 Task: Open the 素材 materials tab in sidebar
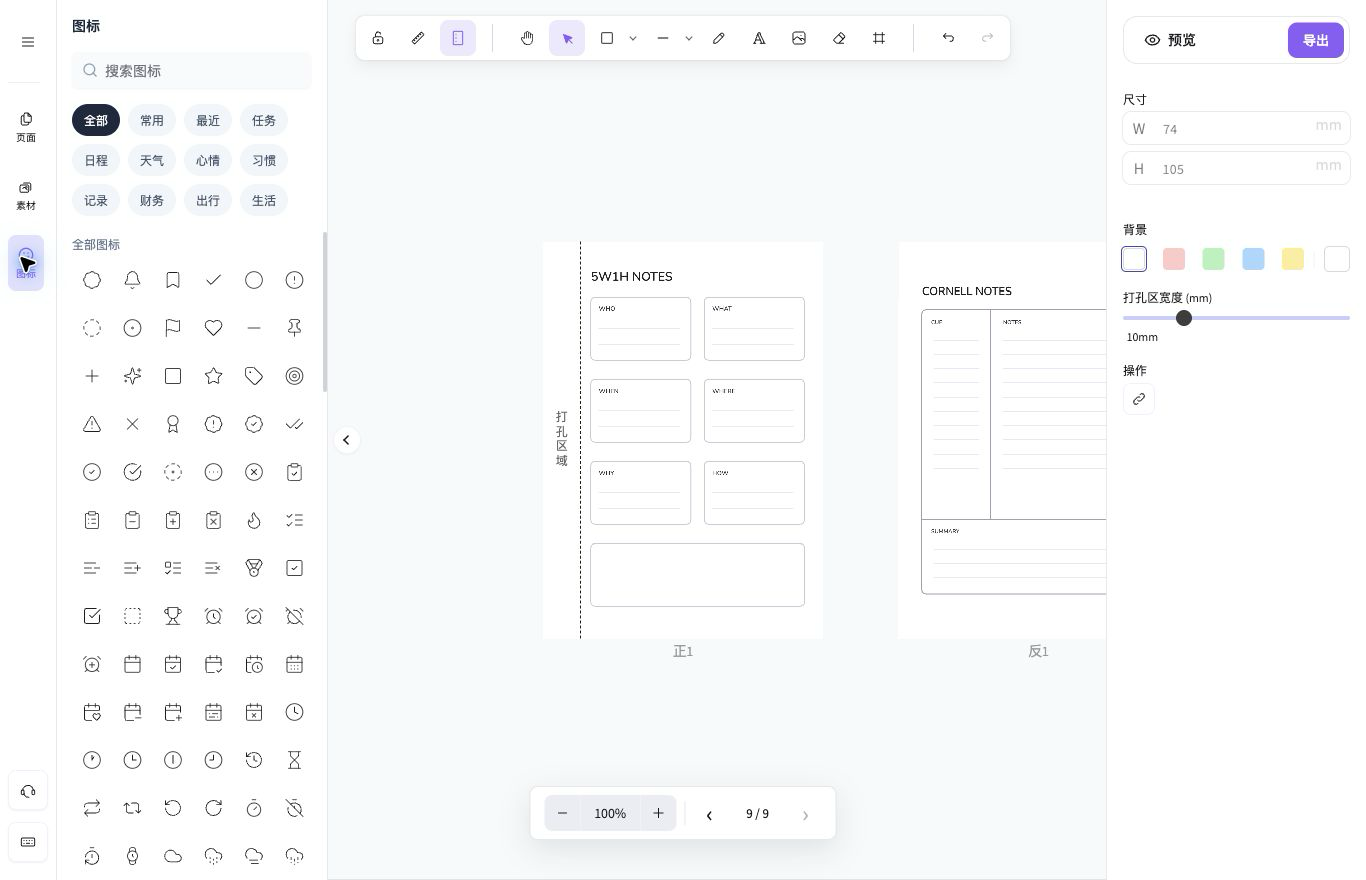[x=26, y=195]
